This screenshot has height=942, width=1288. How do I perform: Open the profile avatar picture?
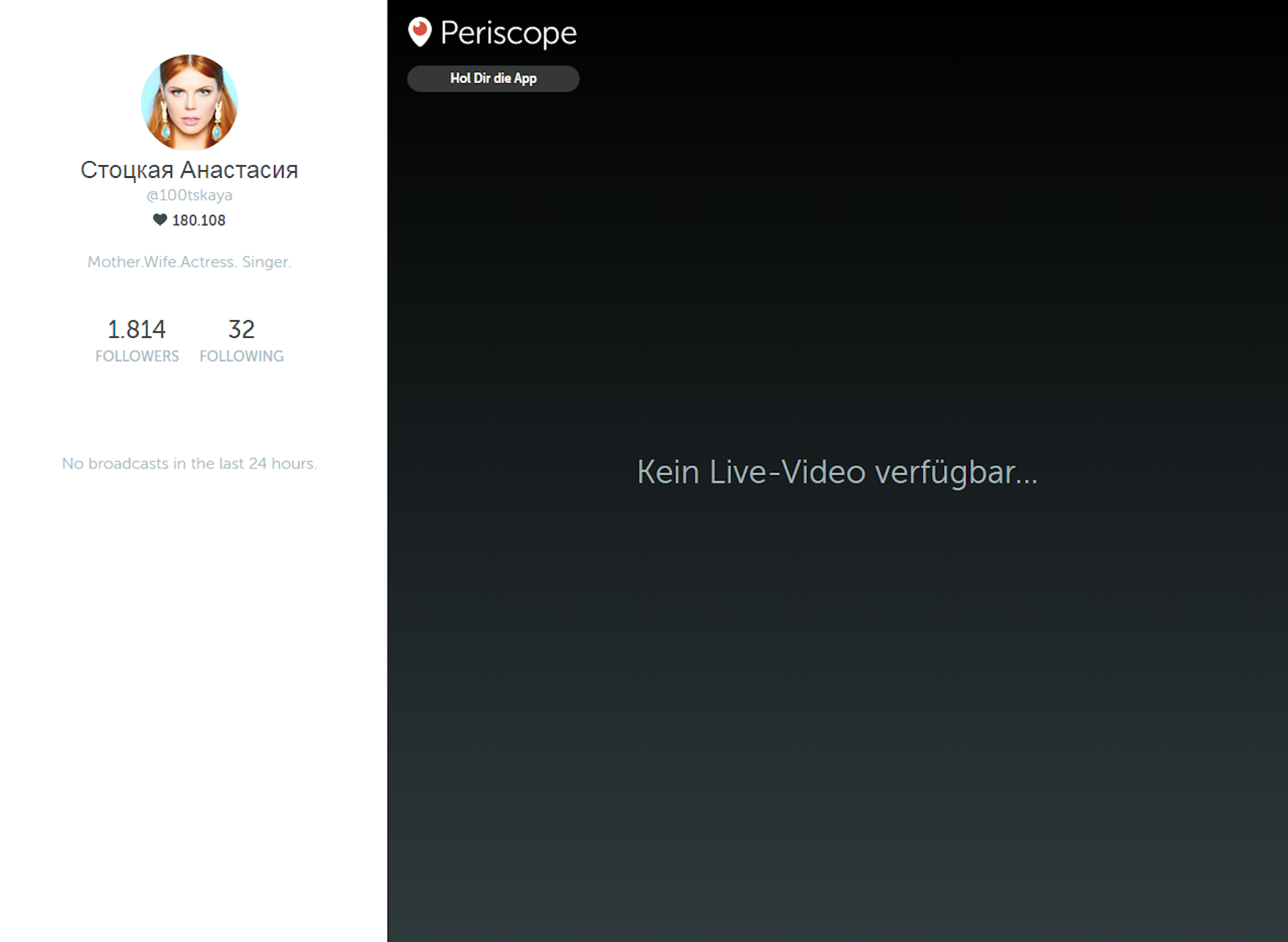tap(189, 102)
